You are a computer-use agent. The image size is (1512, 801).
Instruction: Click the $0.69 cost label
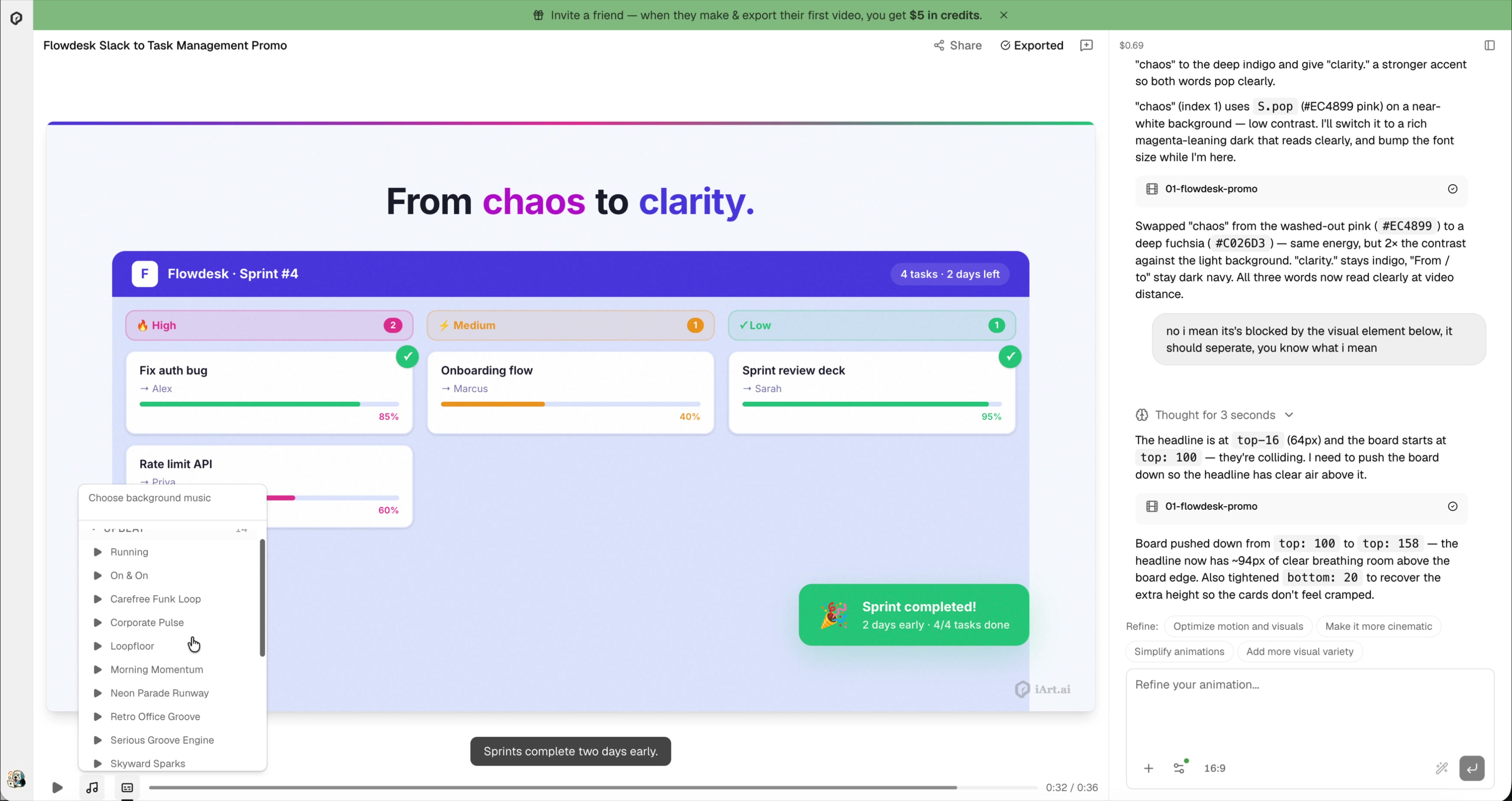point(1131,45)
